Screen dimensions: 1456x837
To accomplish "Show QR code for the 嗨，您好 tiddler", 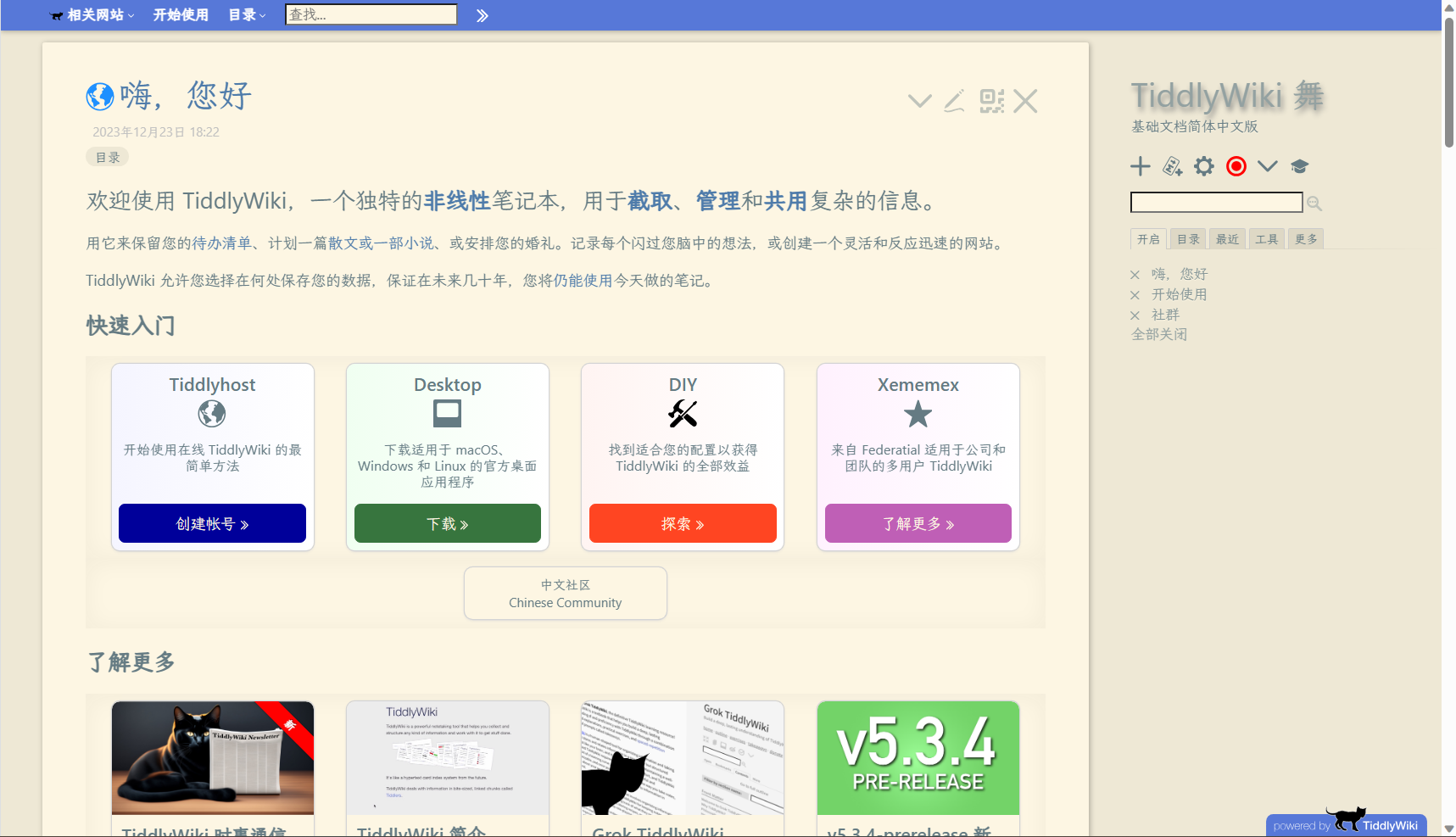I will click(991, 102).
